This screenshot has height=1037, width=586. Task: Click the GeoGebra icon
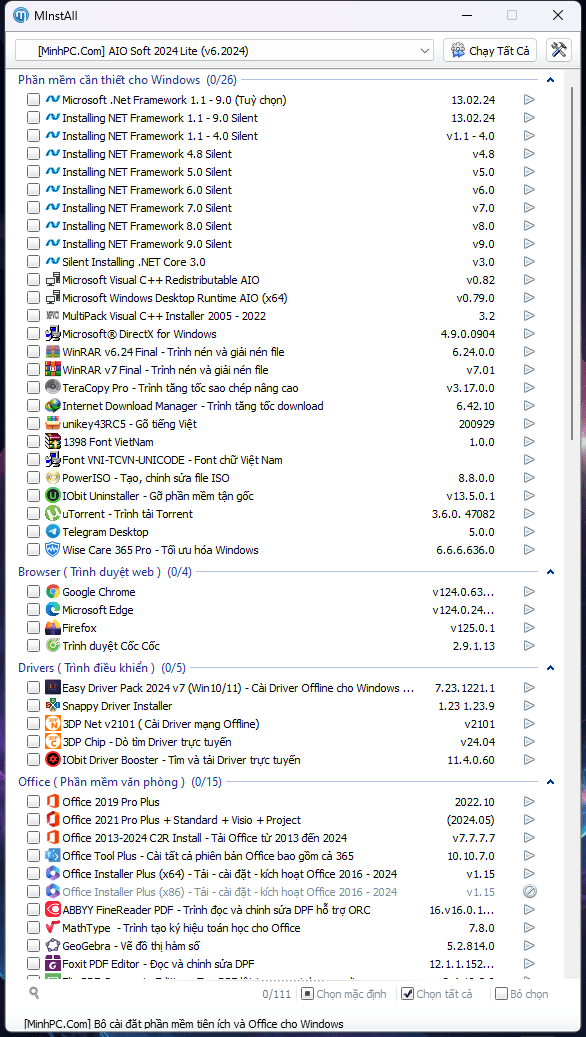(x=53, y=946)
